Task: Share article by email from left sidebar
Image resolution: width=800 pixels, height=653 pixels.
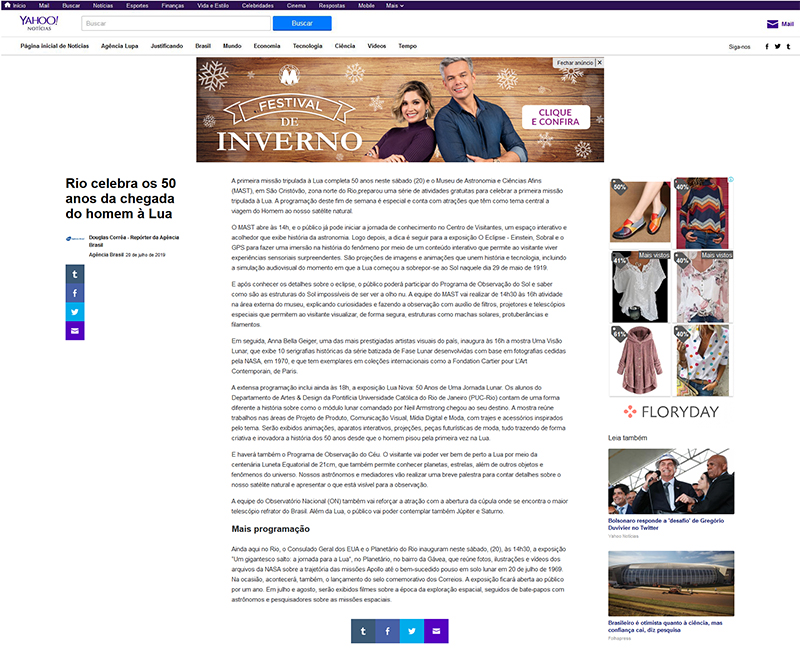Action: coord(75,330)
